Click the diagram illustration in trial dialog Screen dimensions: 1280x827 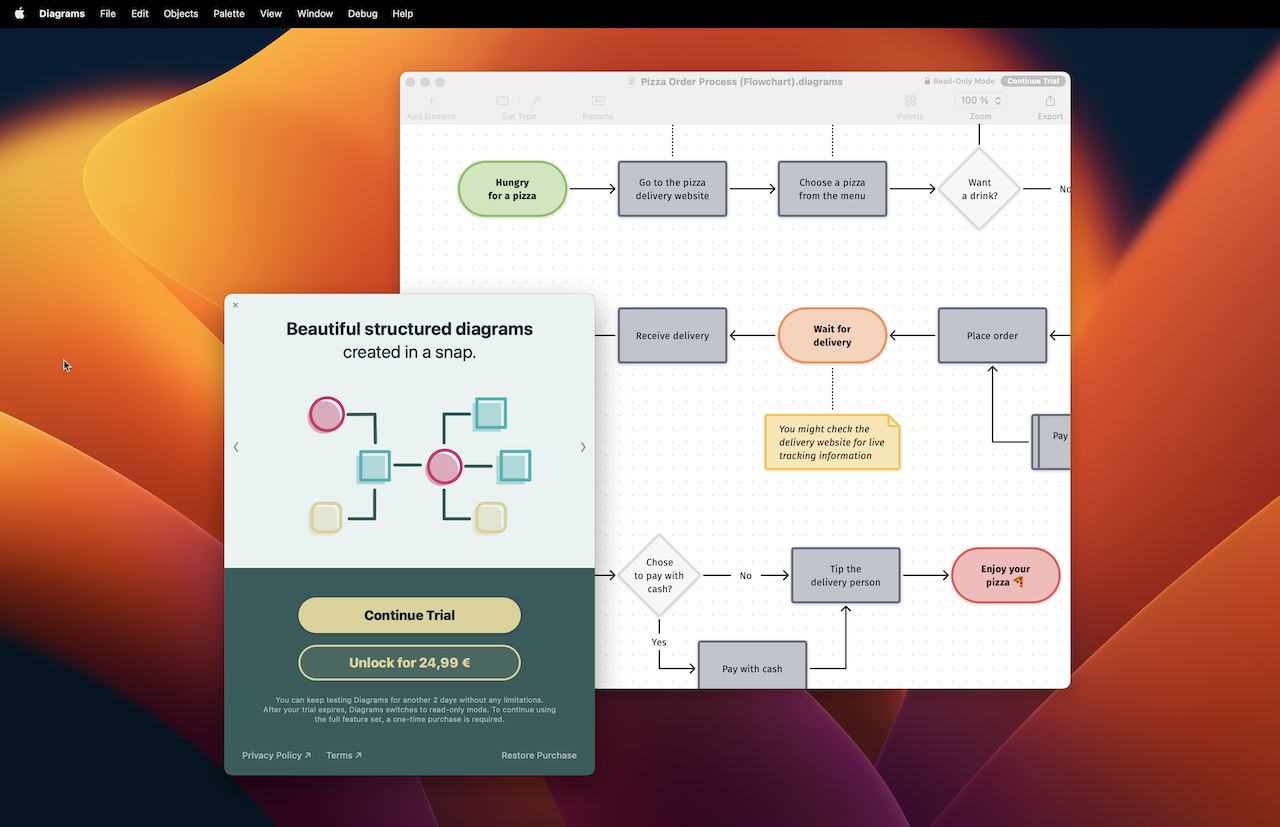pos(419,466)
